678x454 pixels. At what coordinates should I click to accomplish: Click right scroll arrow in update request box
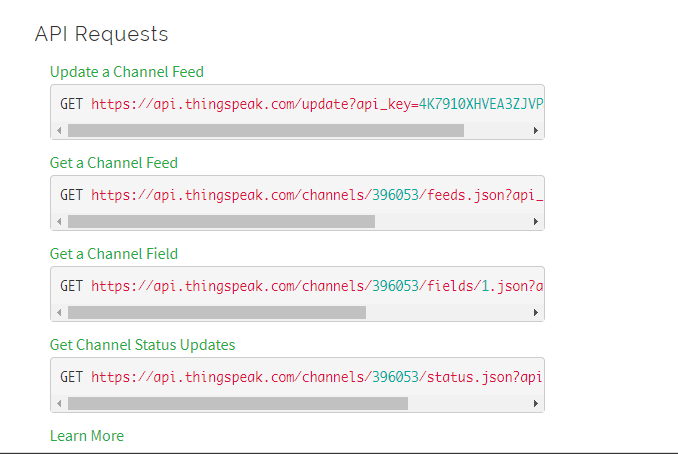click(536, 131)
